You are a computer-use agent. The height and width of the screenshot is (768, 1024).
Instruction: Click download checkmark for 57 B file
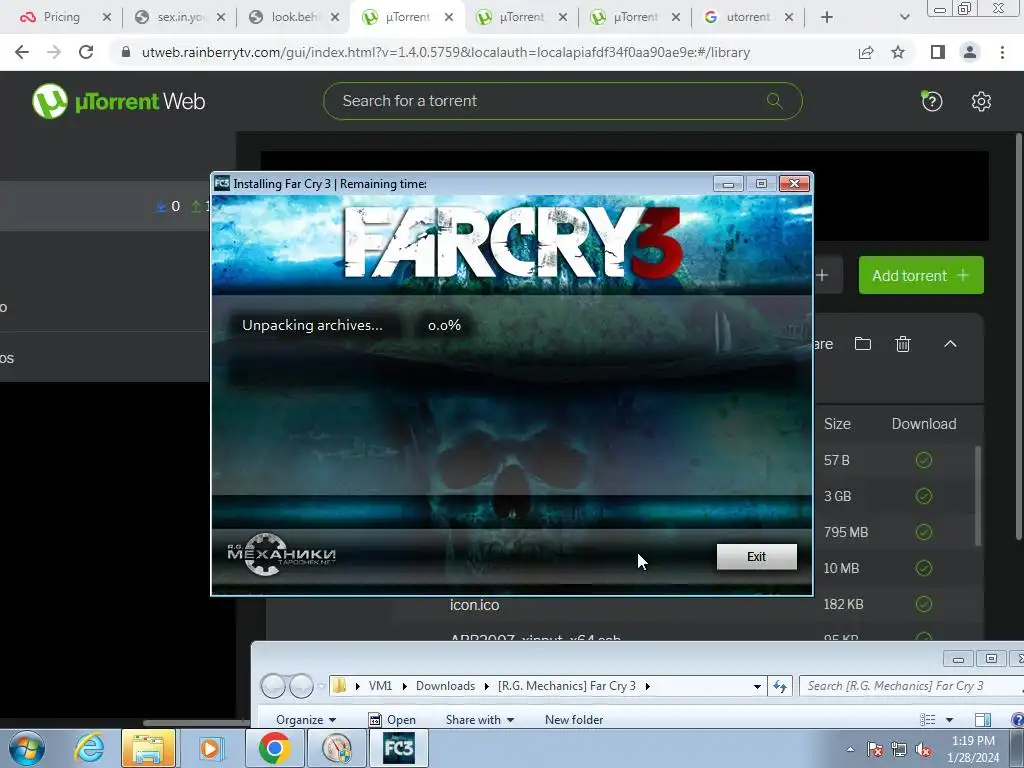tap(923, 460)
